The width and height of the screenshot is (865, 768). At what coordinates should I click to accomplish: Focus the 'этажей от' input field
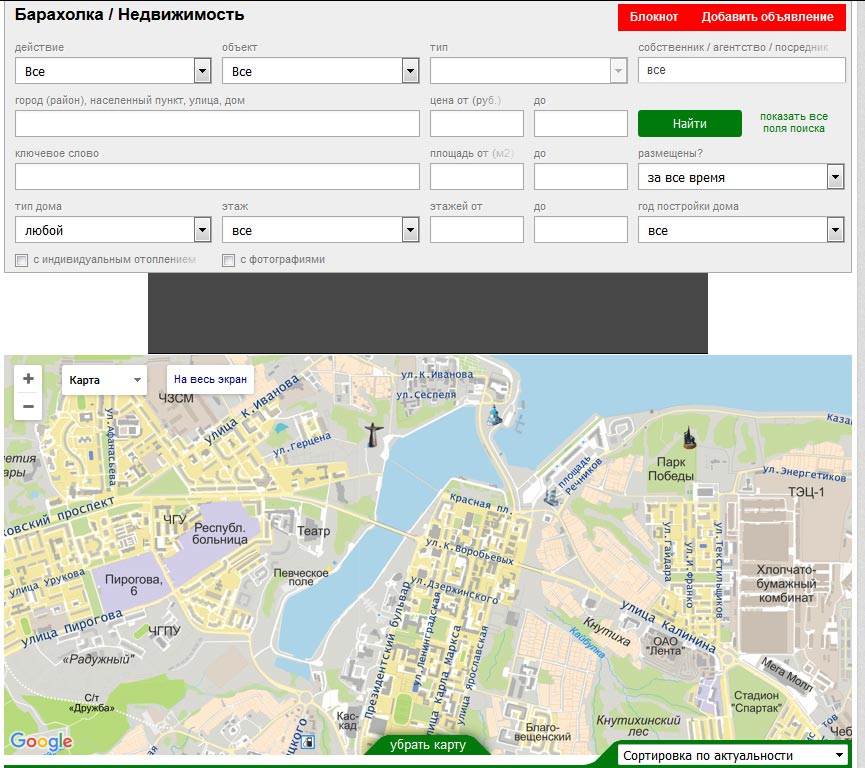pos(477,230)
